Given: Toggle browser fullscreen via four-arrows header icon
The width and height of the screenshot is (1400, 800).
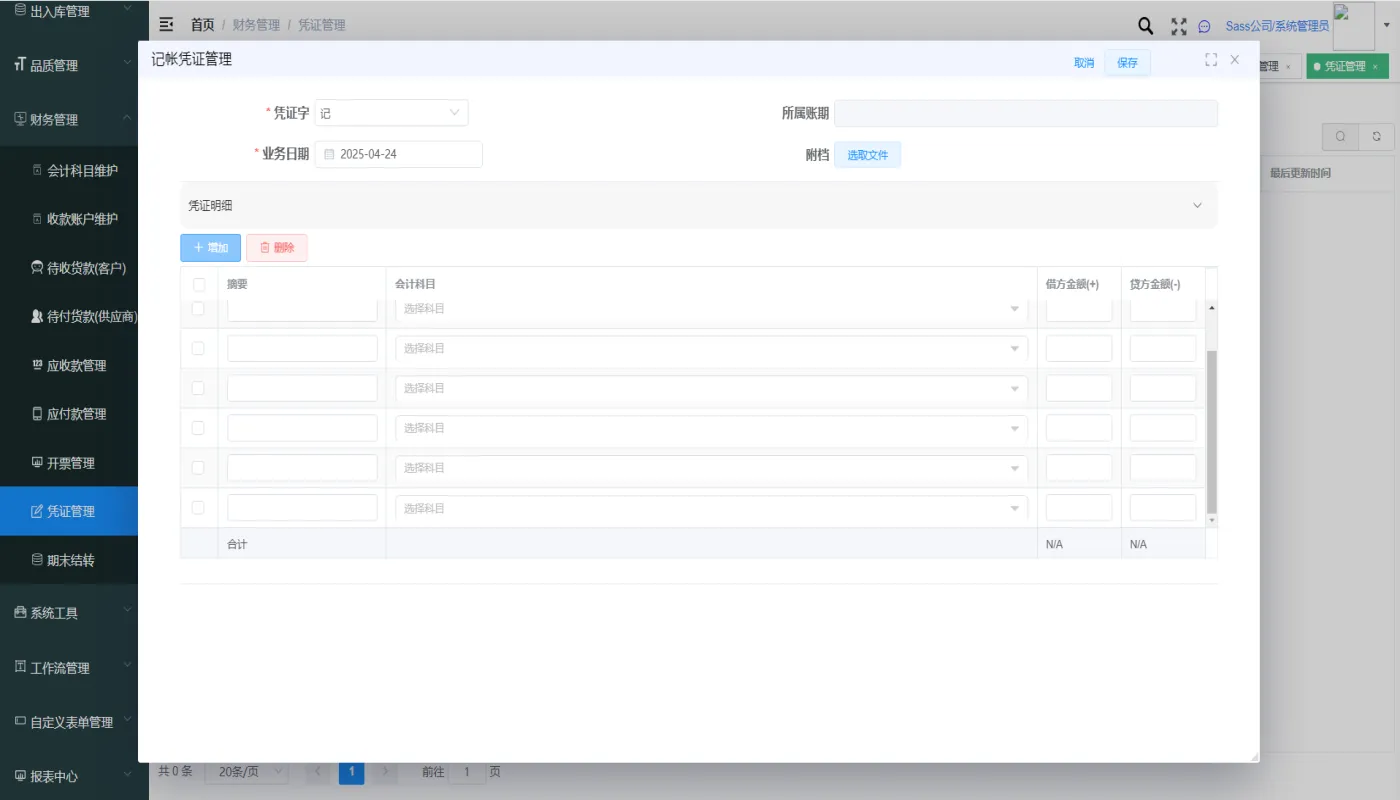Looking at the screenshot, I should (1179, 26).
